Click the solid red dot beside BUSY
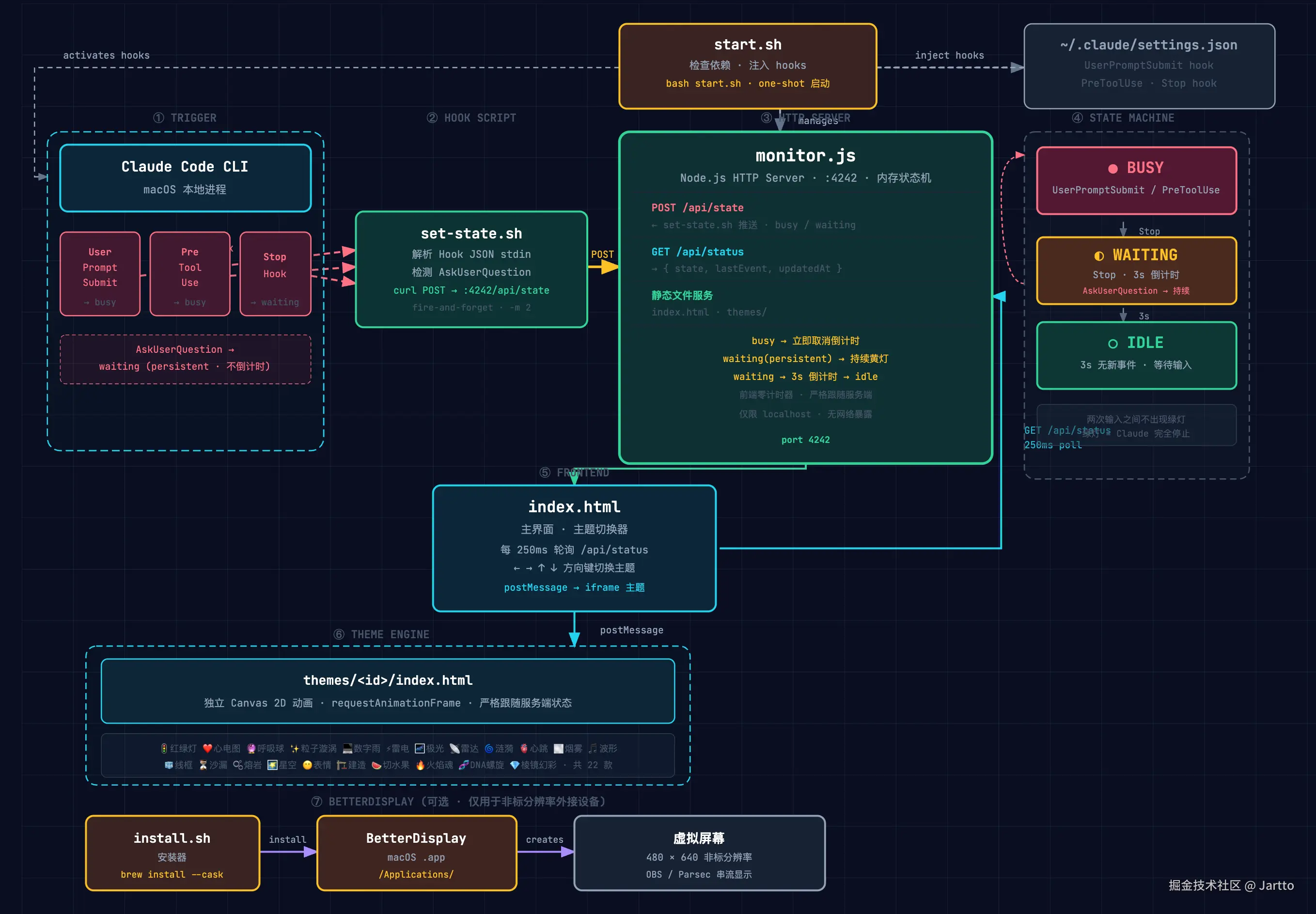 coord(1113,168)
